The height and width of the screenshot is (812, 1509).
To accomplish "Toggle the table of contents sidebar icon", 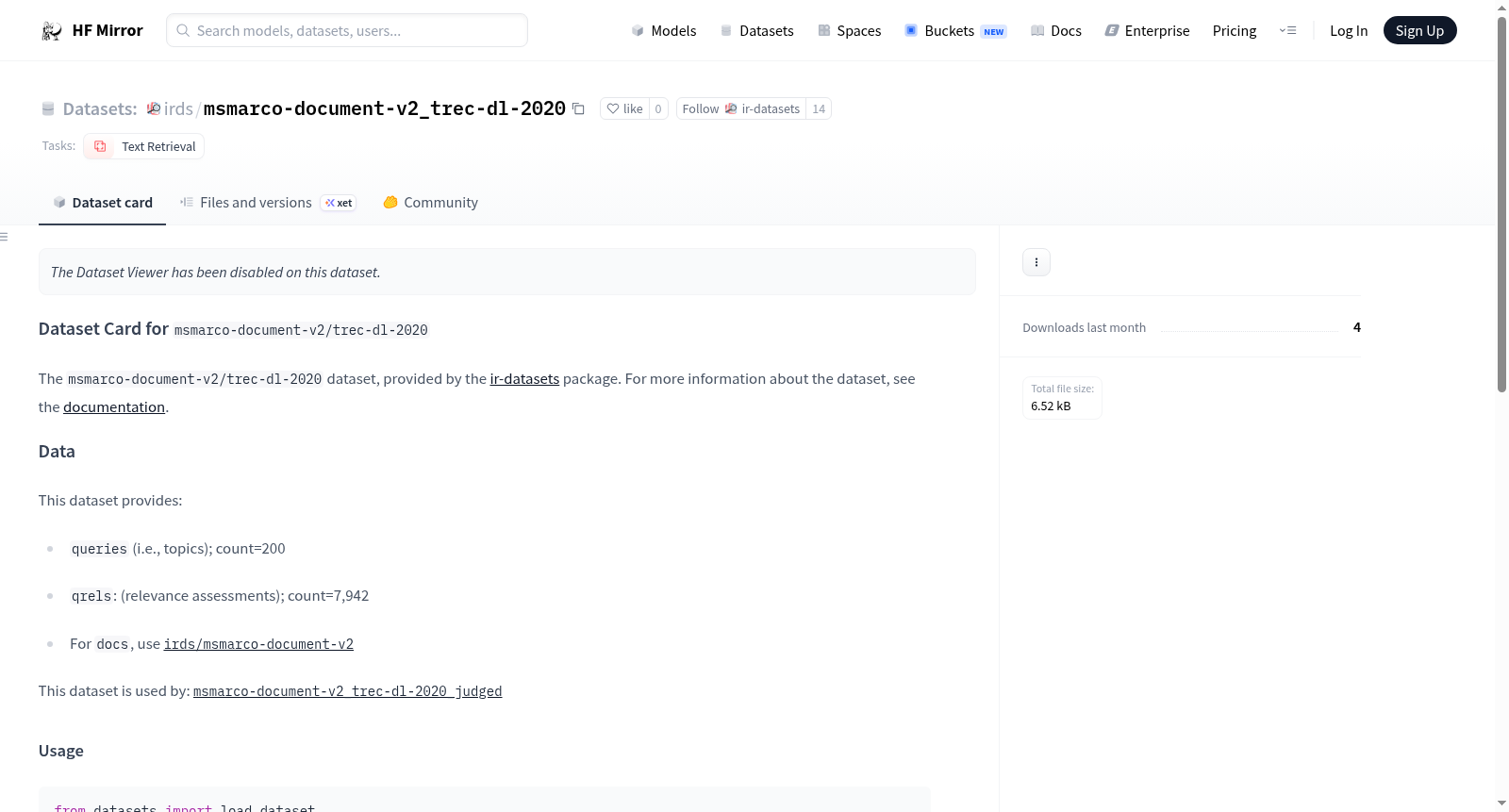I will pyautogui.click(x=4, y=237).
